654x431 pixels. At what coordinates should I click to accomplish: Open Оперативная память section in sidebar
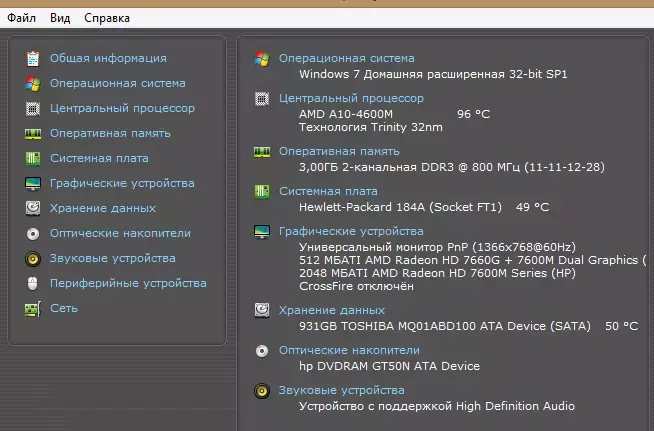[110, 133]
